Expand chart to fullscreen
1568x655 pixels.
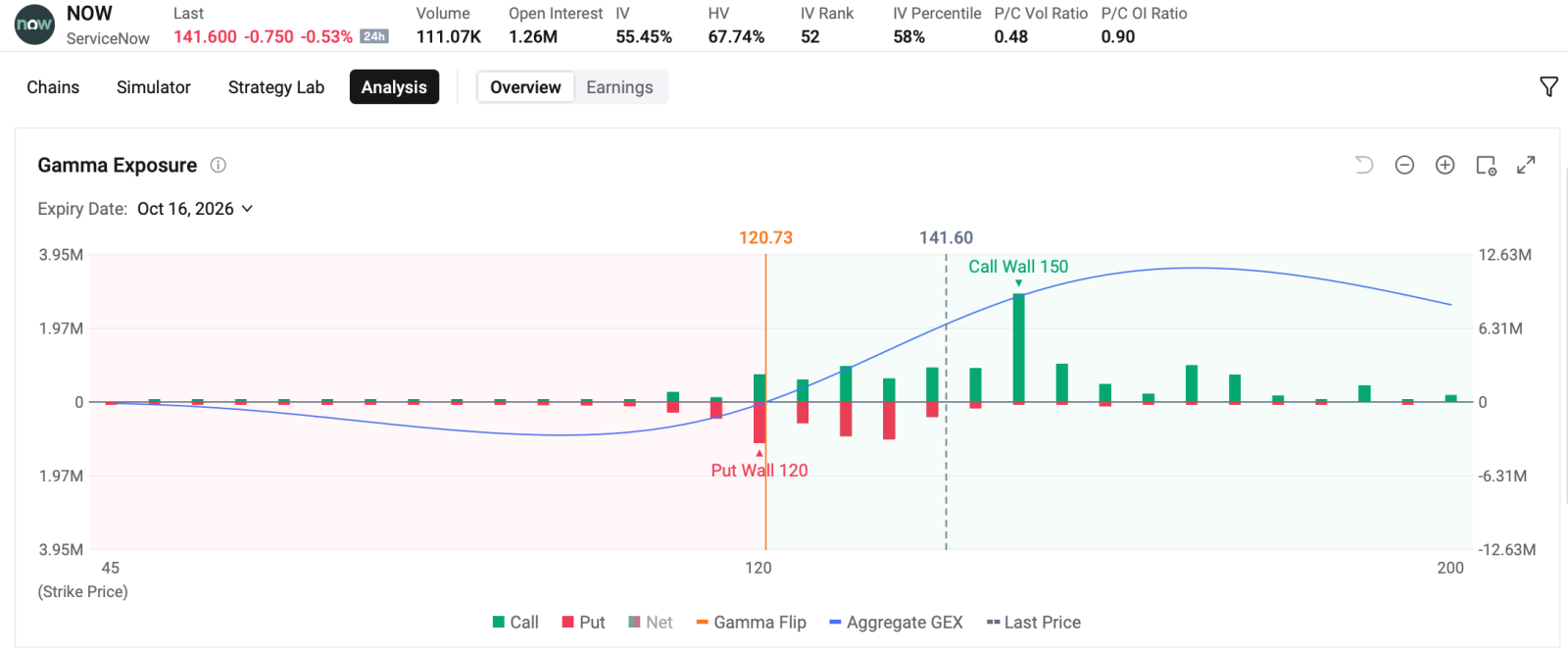1526,165
